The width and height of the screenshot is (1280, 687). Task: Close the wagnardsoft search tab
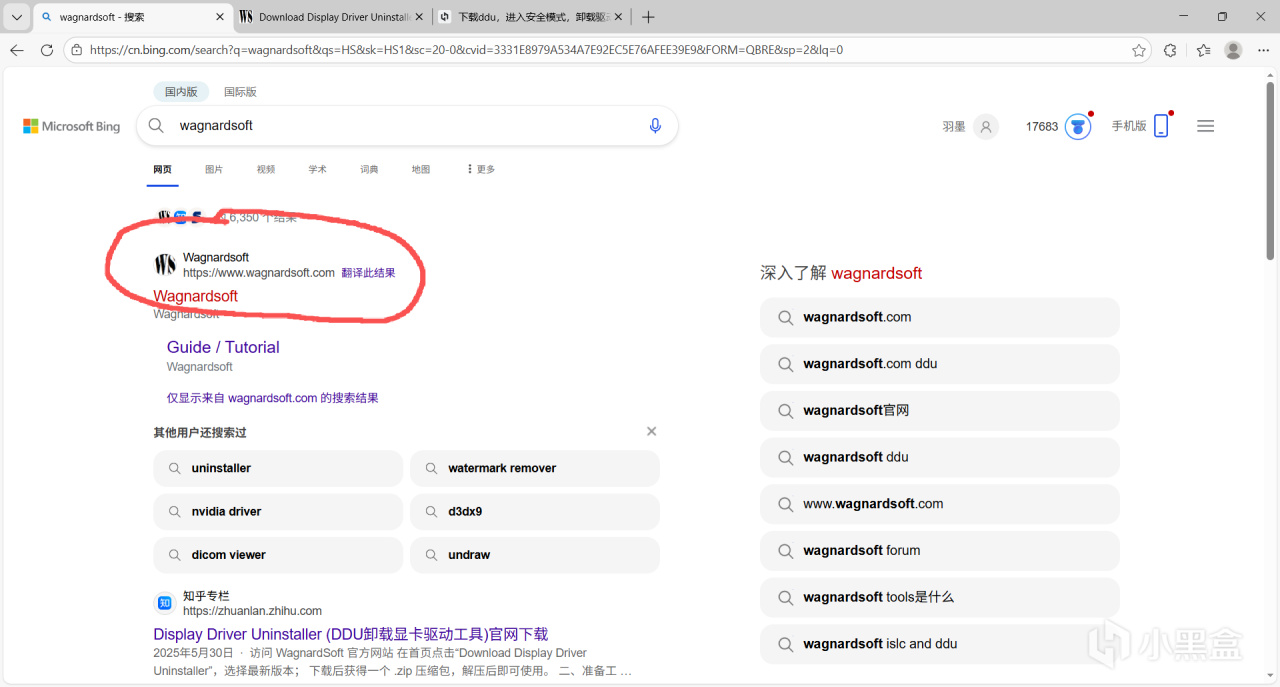pos(220,17)
